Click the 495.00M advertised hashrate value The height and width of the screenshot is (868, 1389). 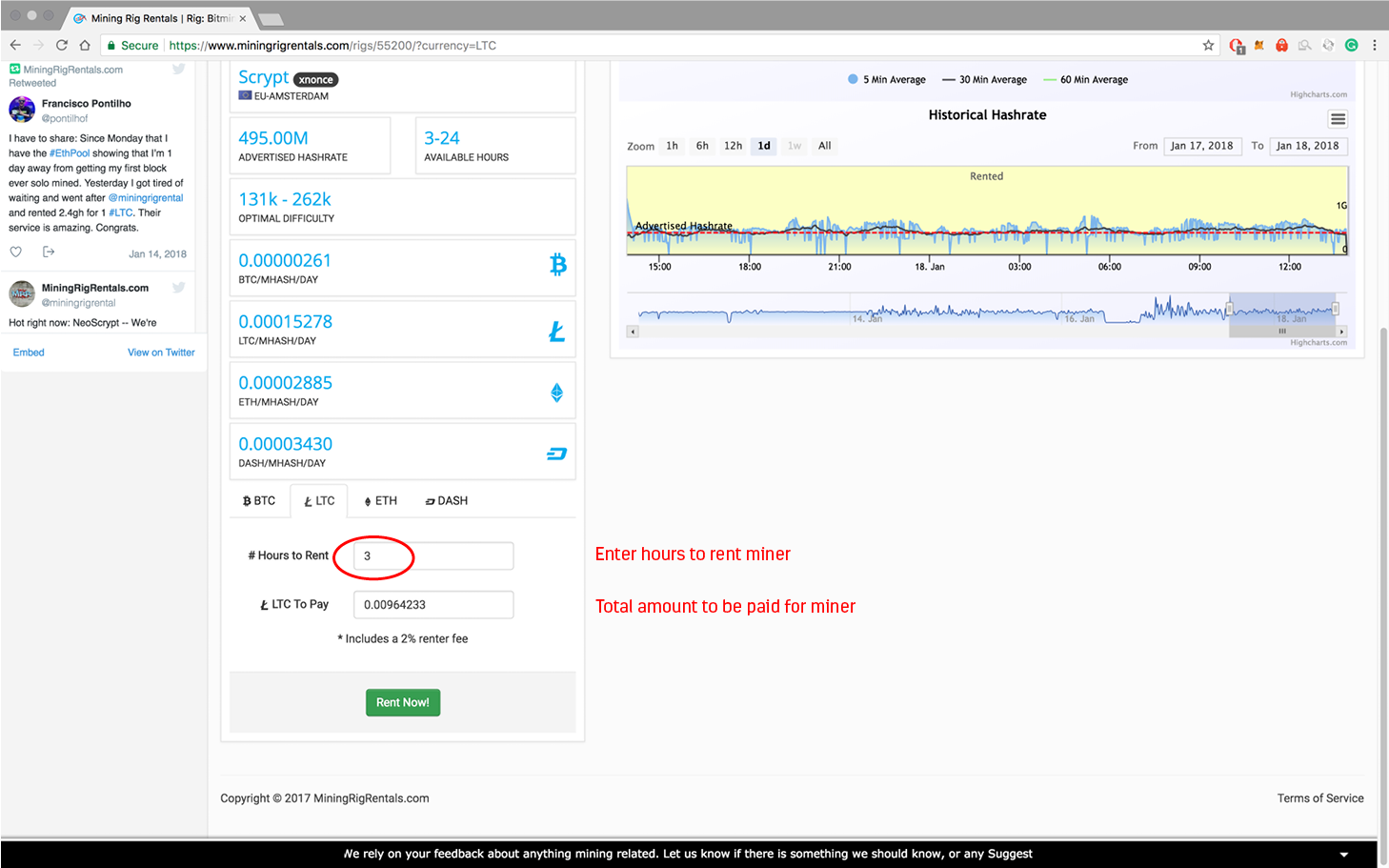point(273,138)
